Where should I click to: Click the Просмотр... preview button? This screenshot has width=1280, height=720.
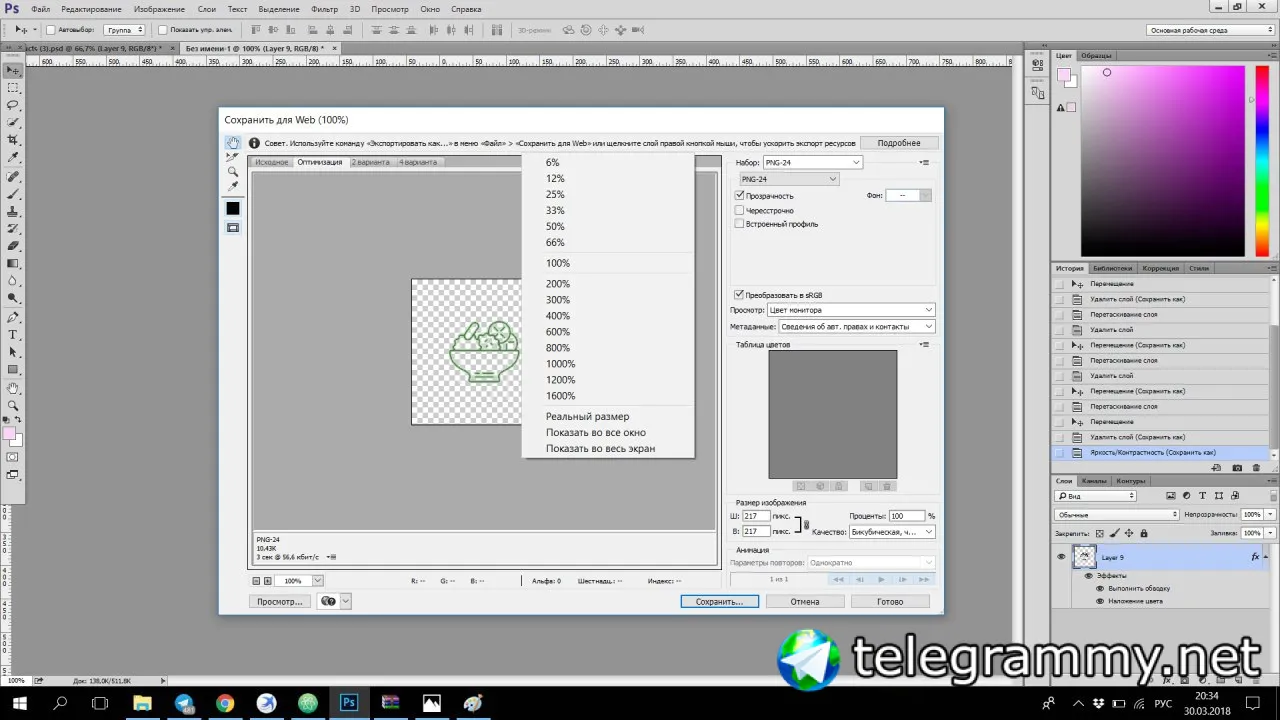[x=280, y=602]
